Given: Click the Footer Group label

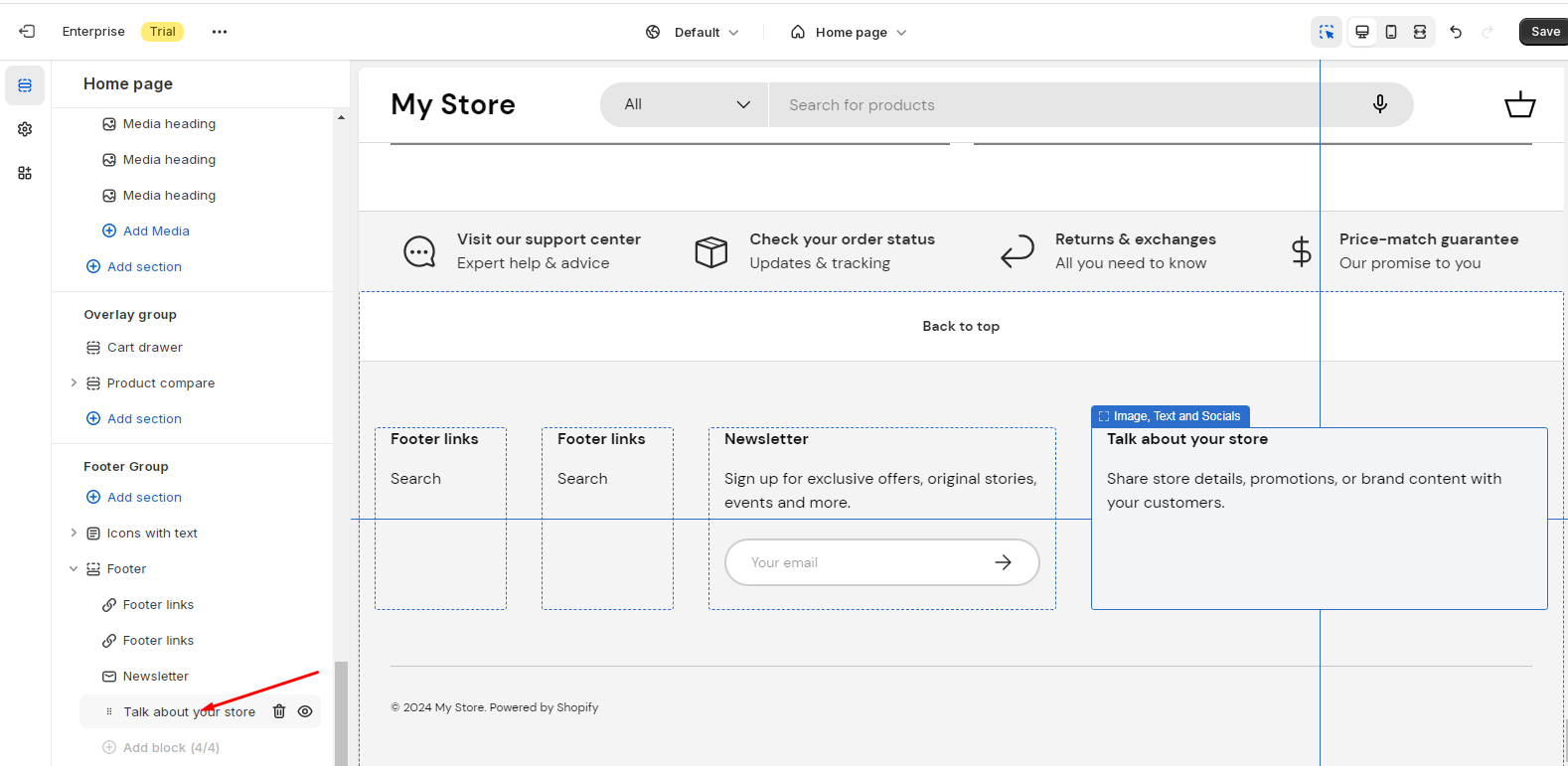Looking at the screenshot, I should pos(126,466).
